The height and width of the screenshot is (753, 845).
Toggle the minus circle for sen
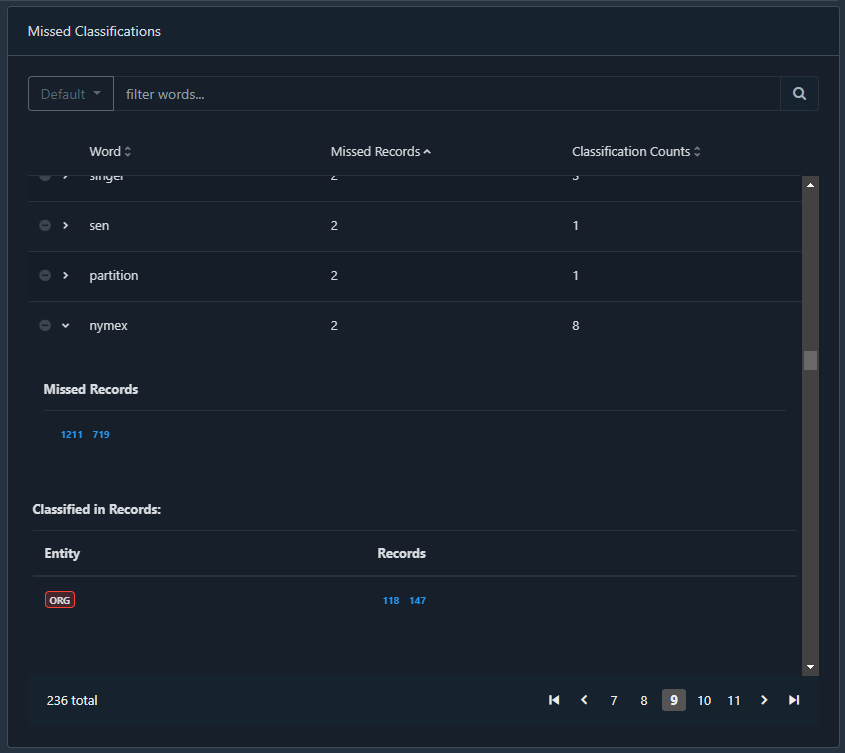(x=45, y=226)
